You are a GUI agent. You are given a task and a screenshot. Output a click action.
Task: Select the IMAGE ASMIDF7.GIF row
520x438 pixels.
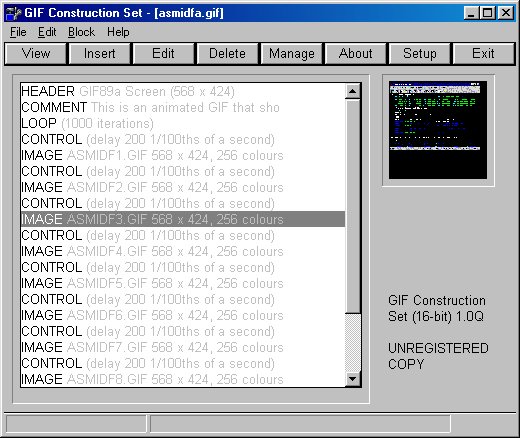pyautogui.click(x=183, y=347)
